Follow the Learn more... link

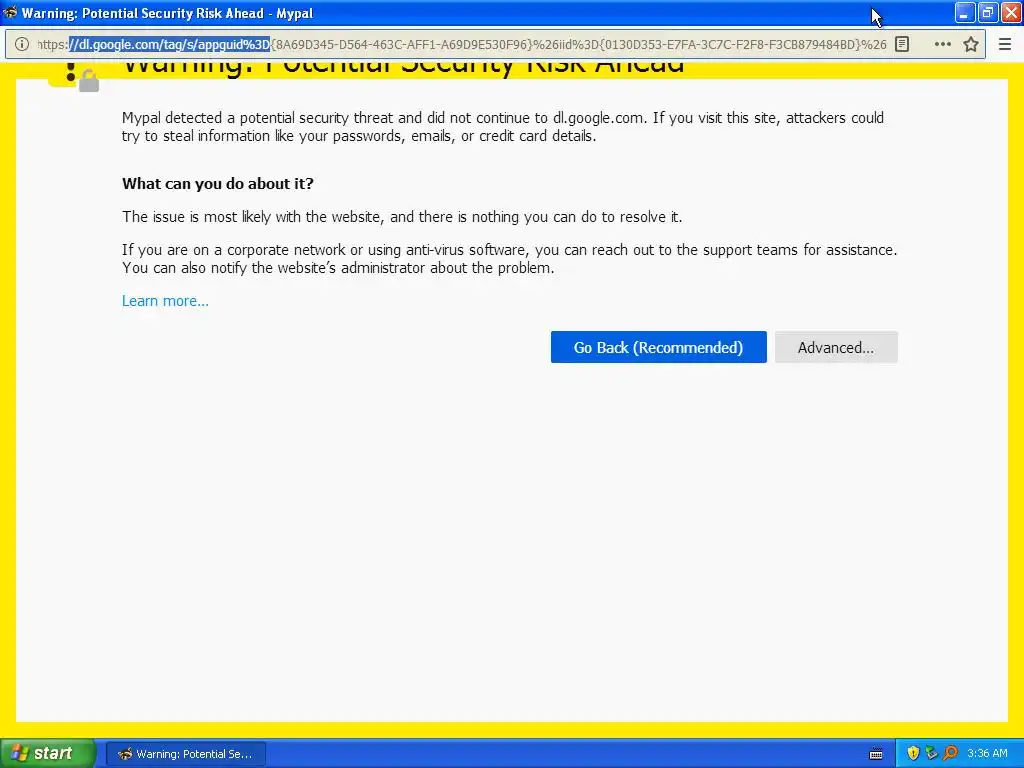pyautogui.click(x=165, y=301)
